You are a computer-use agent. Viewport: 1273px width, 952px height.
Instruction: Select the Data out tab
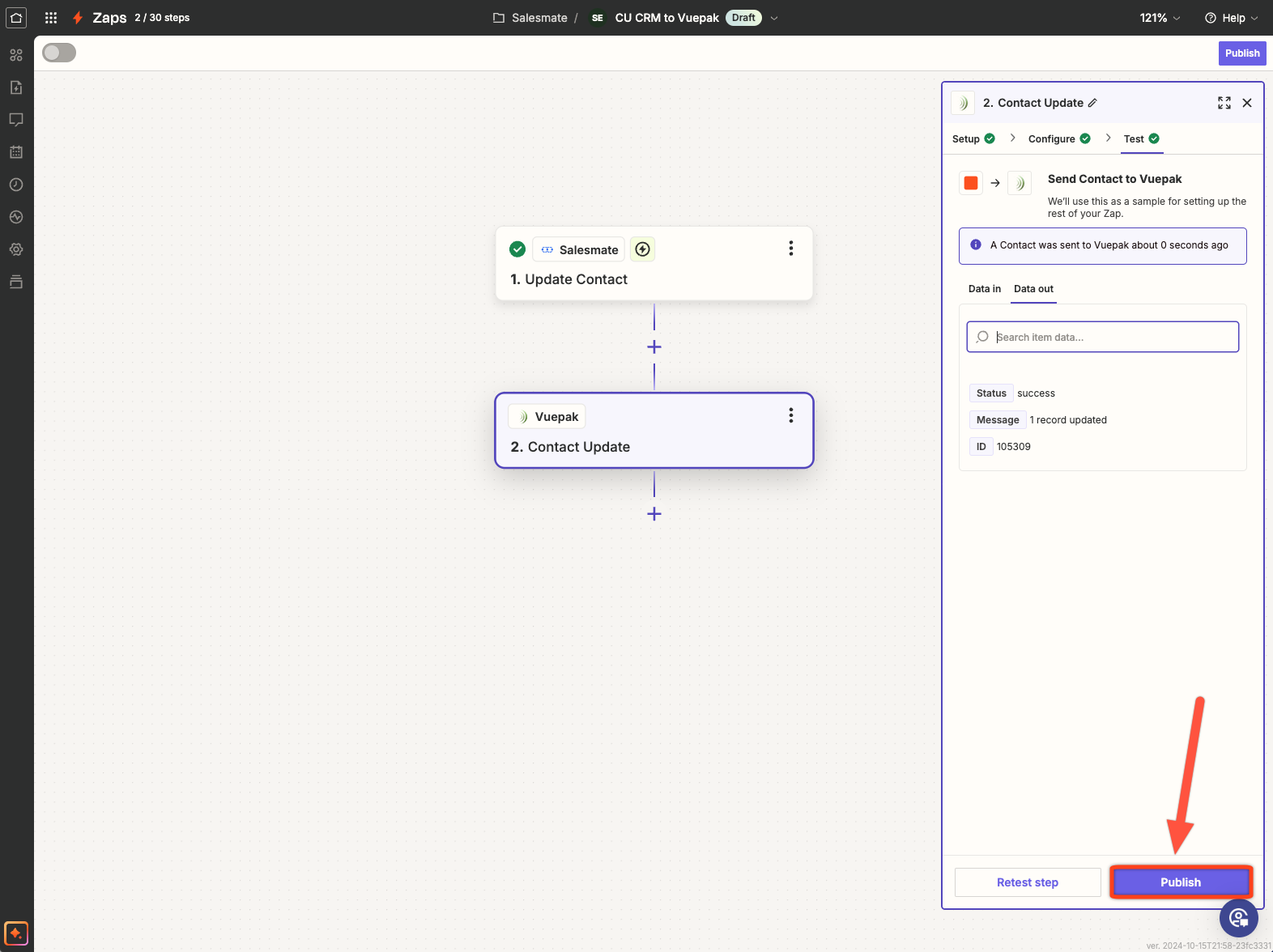click(1033, 289)
